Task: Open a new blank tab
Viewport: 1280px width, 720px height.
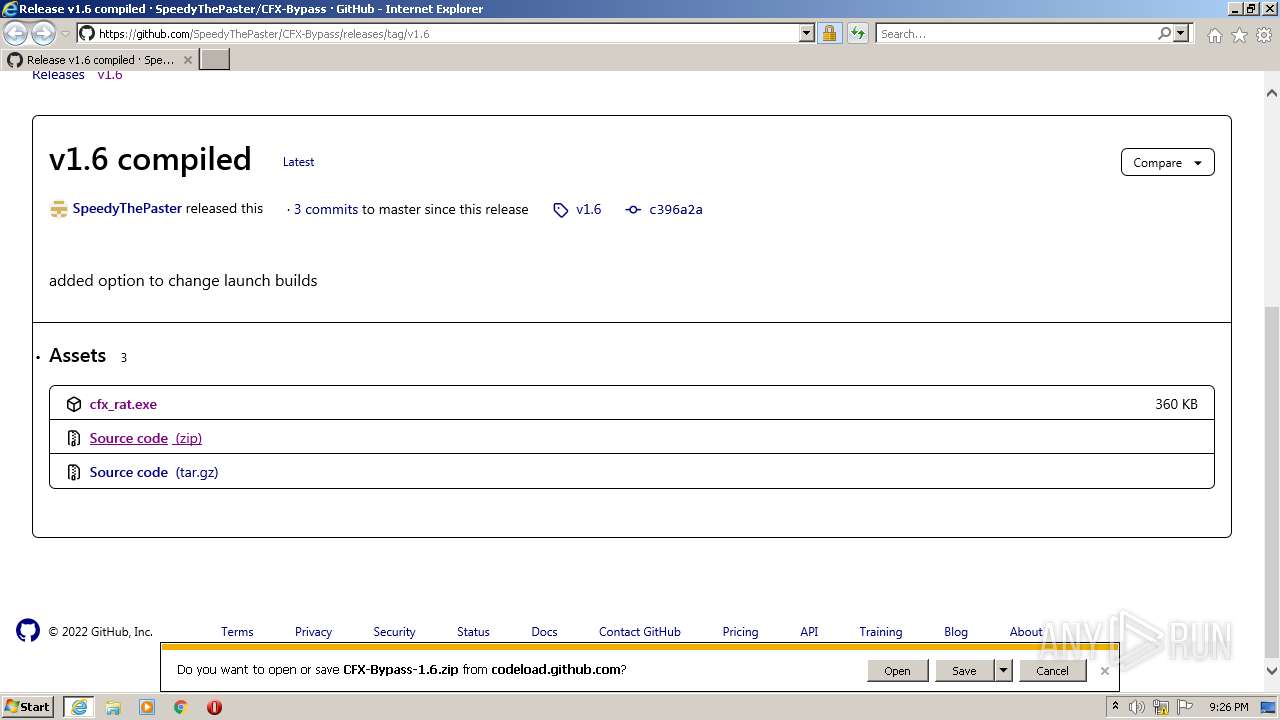Action: [215, 60]
